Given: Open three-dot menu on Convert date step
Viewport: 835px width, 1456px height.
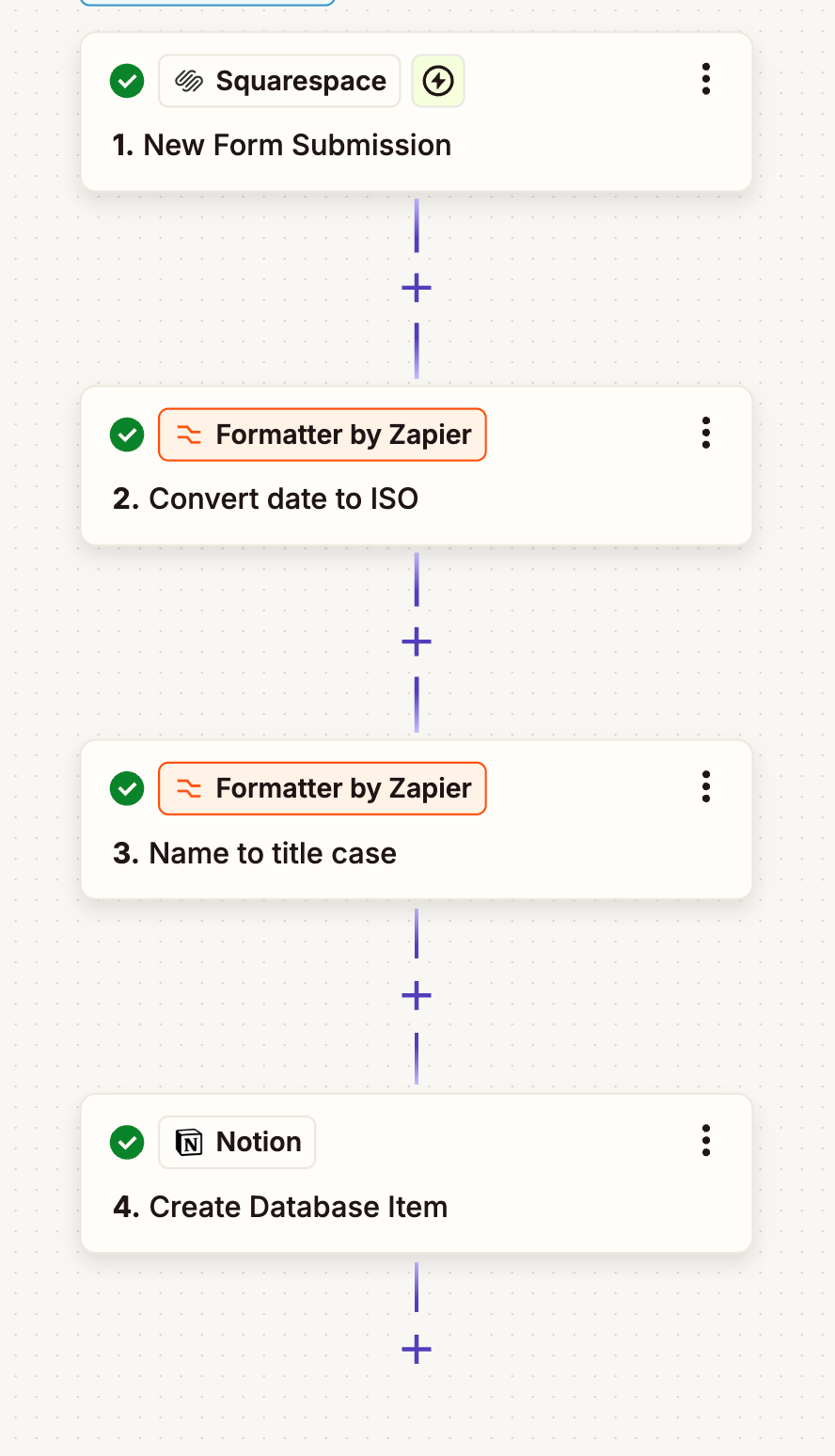Looking at the screenshot, I should tap(705, 433).
